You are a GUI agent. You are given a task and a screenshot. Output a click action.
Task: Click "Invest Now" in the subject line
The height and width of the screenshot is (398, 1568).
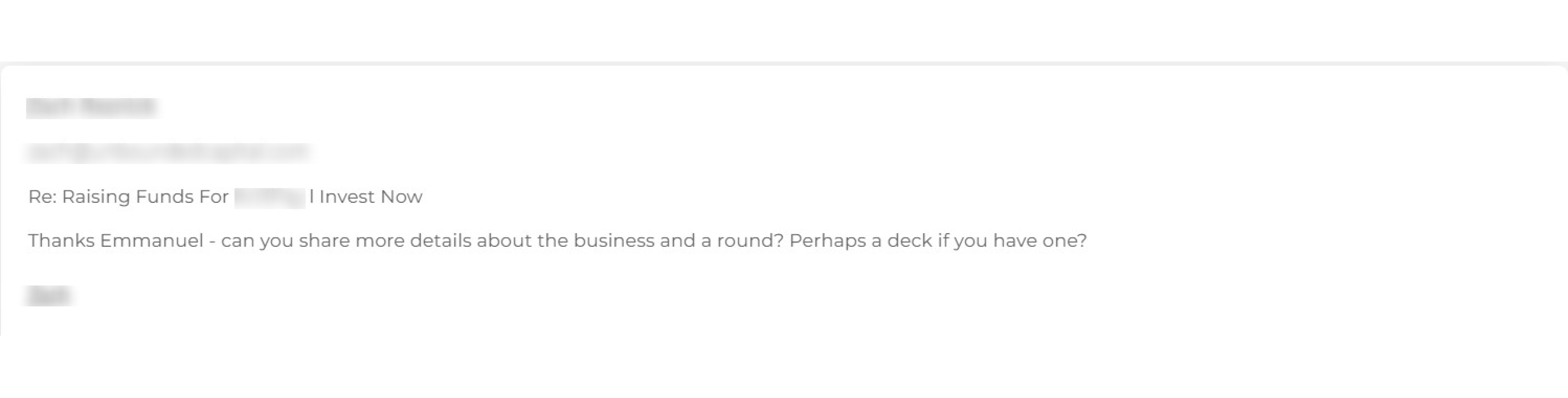[370, 197]
